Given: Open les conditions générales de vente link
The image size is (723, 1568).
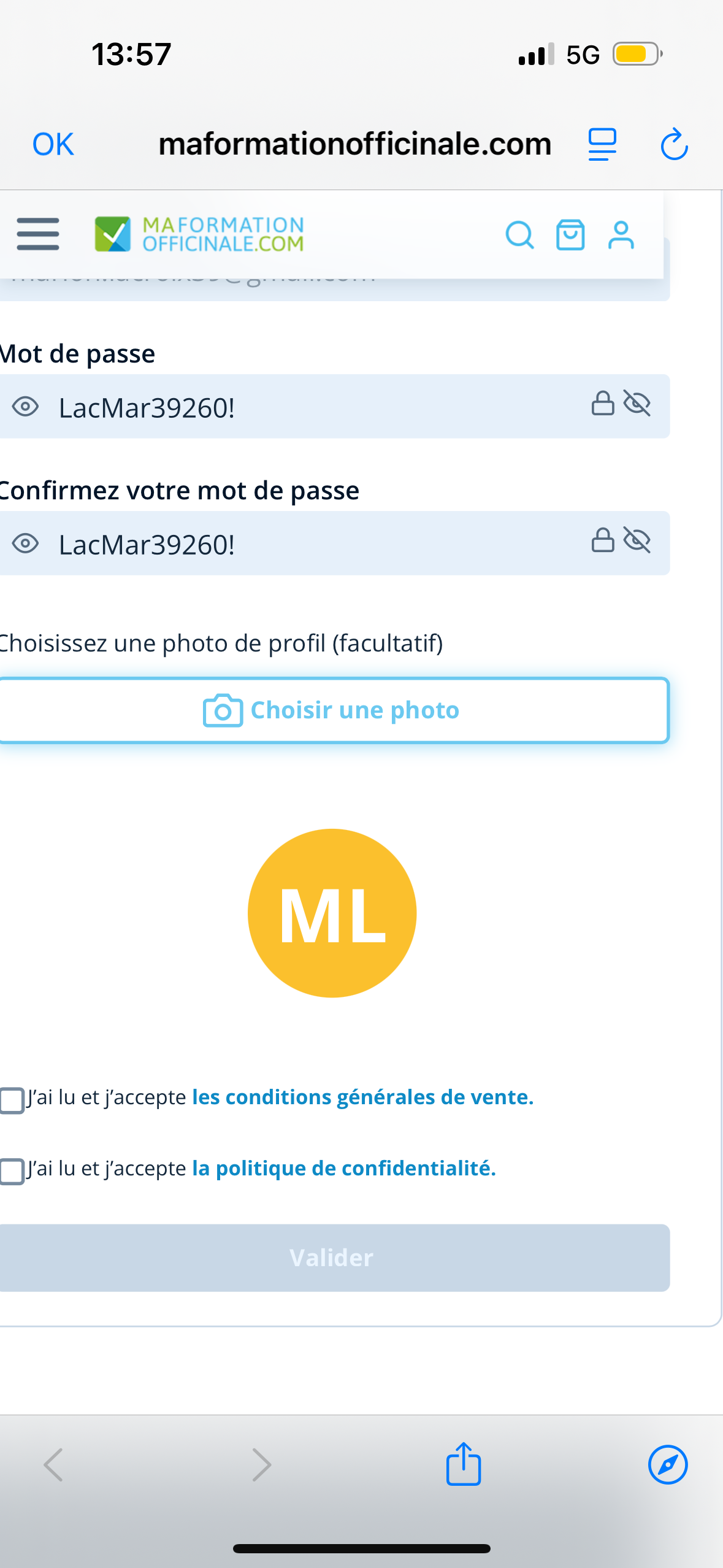Looking at the screenshot, I should coord(363,1097).
